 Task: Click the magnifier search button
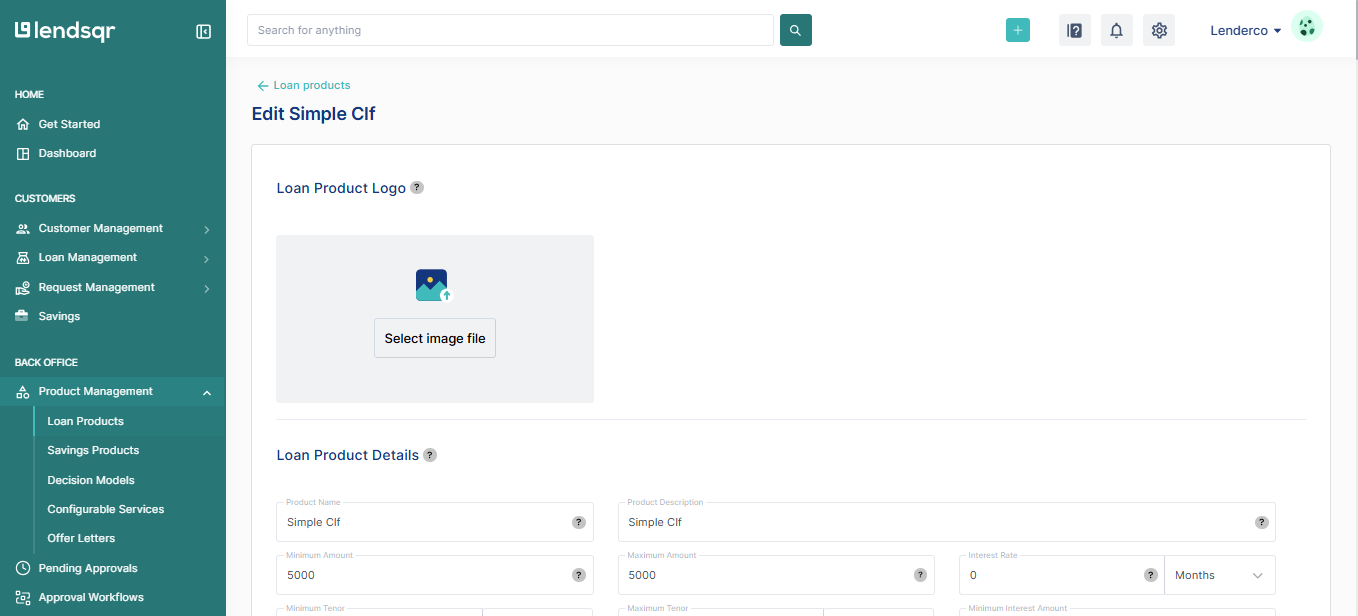coord(796,30)
